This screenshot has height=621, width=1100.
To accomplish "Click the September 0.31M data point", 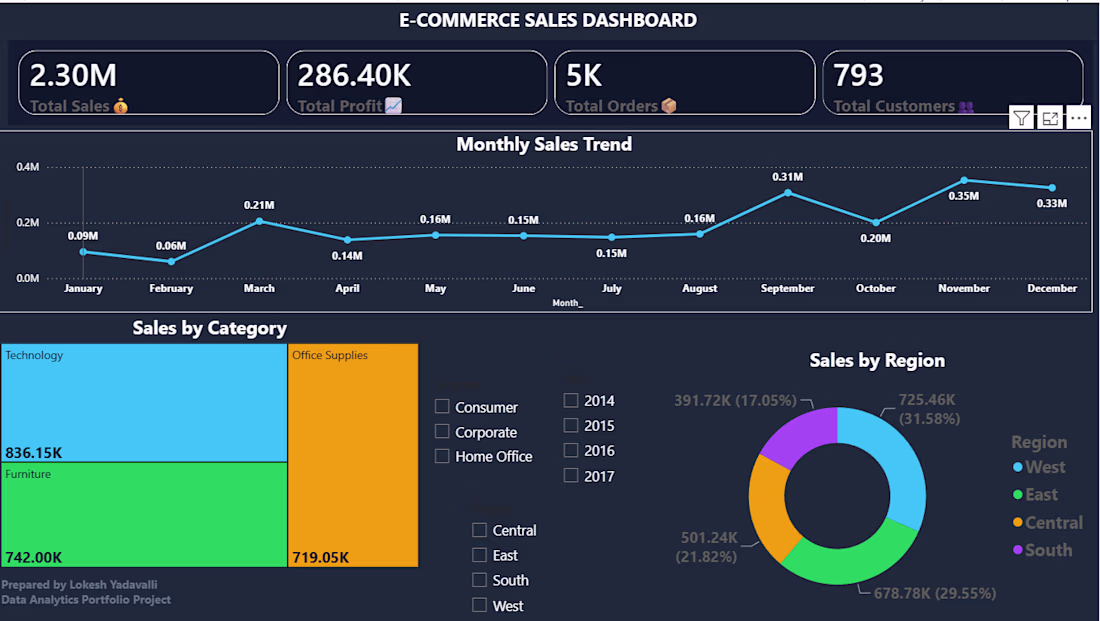I will coord(788,192).
